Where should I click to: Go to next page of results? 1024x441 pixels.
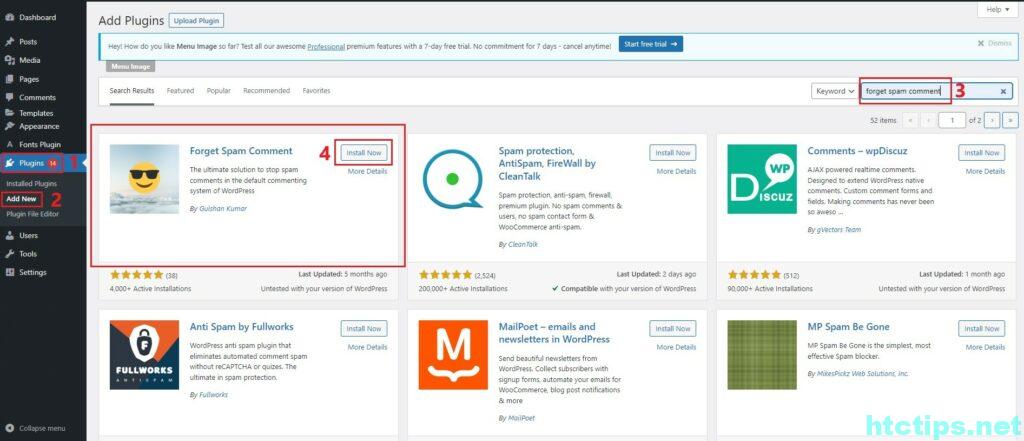coord(991,120)
